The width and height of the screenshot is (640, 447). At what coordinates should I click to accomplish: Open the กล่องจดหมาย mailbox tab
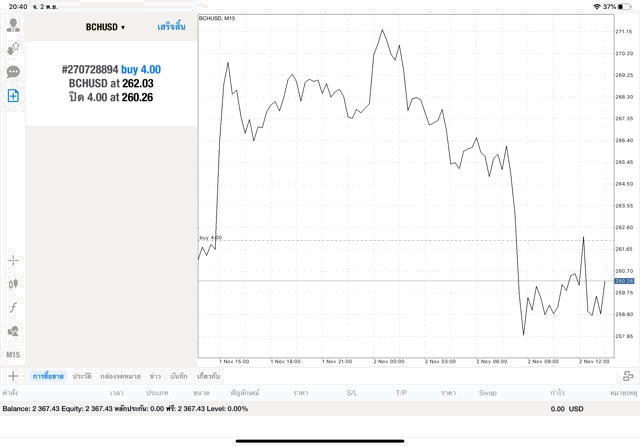pyautogui.click(x=120, y=376)
